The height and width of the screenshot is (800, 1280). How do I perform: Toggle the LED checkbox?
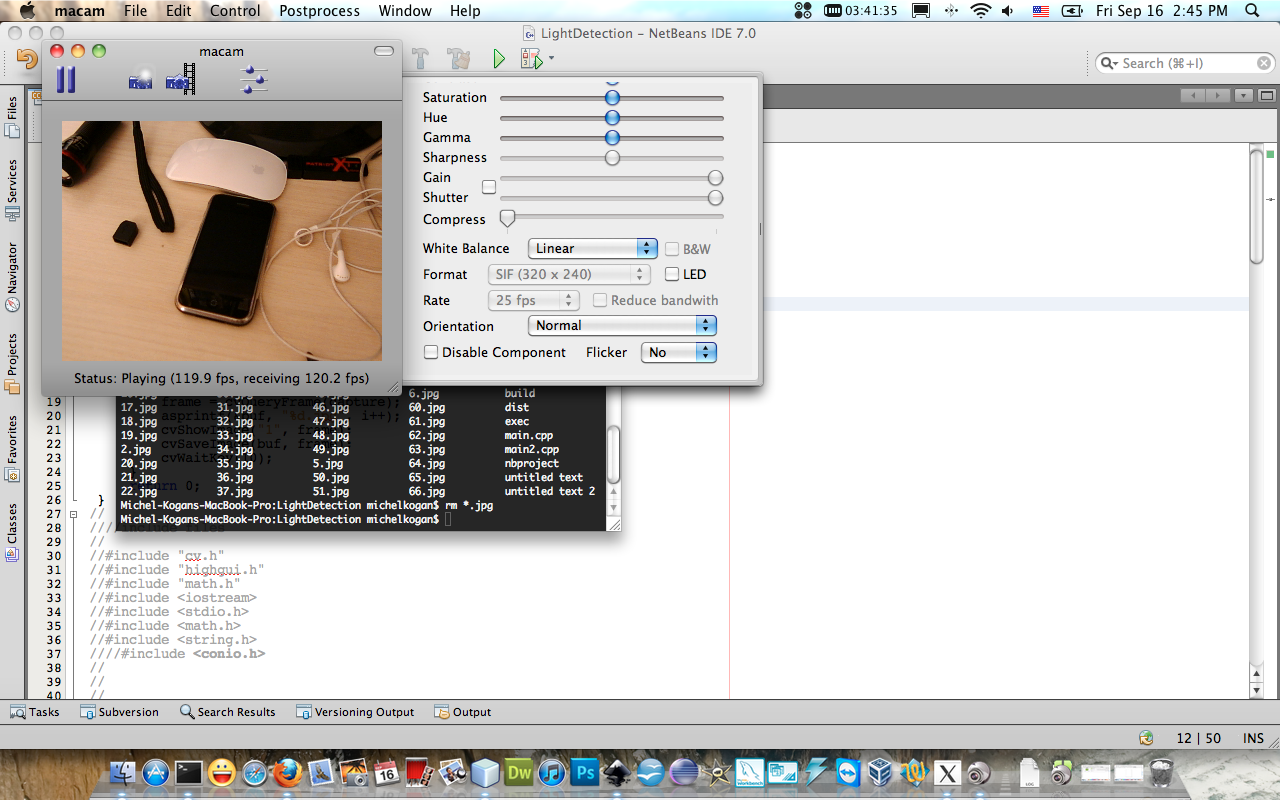[672, 274]
